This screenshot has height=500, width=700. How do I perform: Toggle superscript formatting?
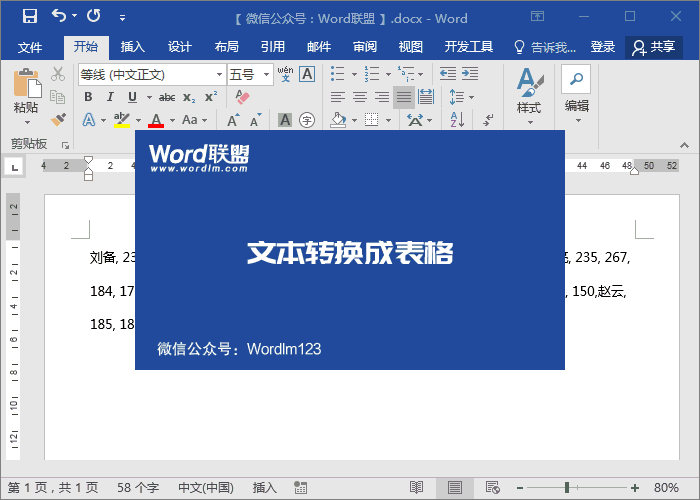pos(211,97)
